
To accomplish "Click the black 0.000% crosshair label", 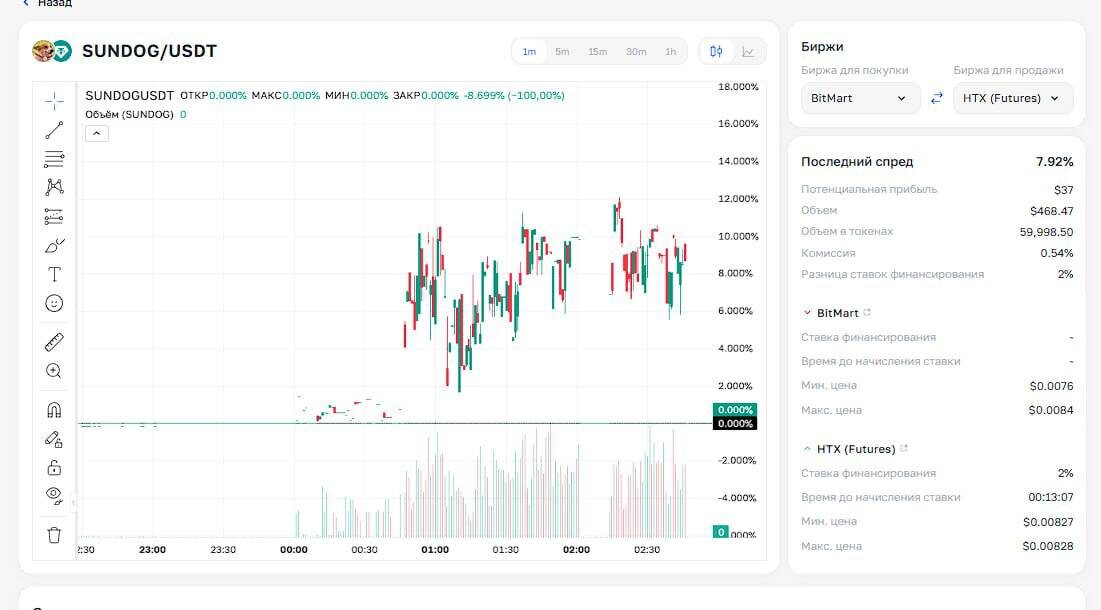I will click(x=734, y=423).
